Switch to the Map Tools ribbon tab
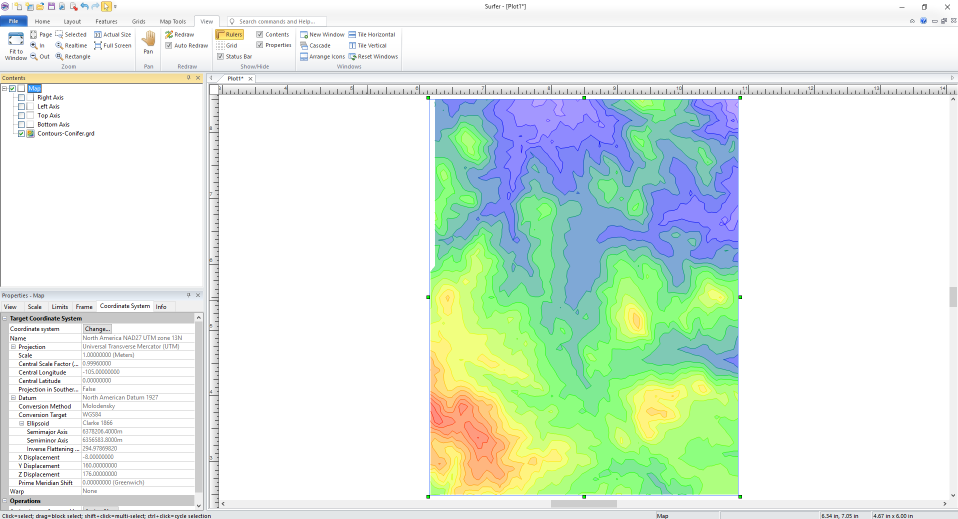The height and width of the screenshot is (519, 958). coord(173,21)
